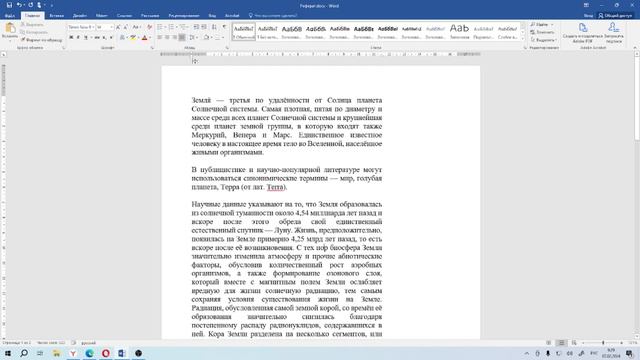Expand the styles gallery
Screen dimensions: 640x360
[522, 38]
